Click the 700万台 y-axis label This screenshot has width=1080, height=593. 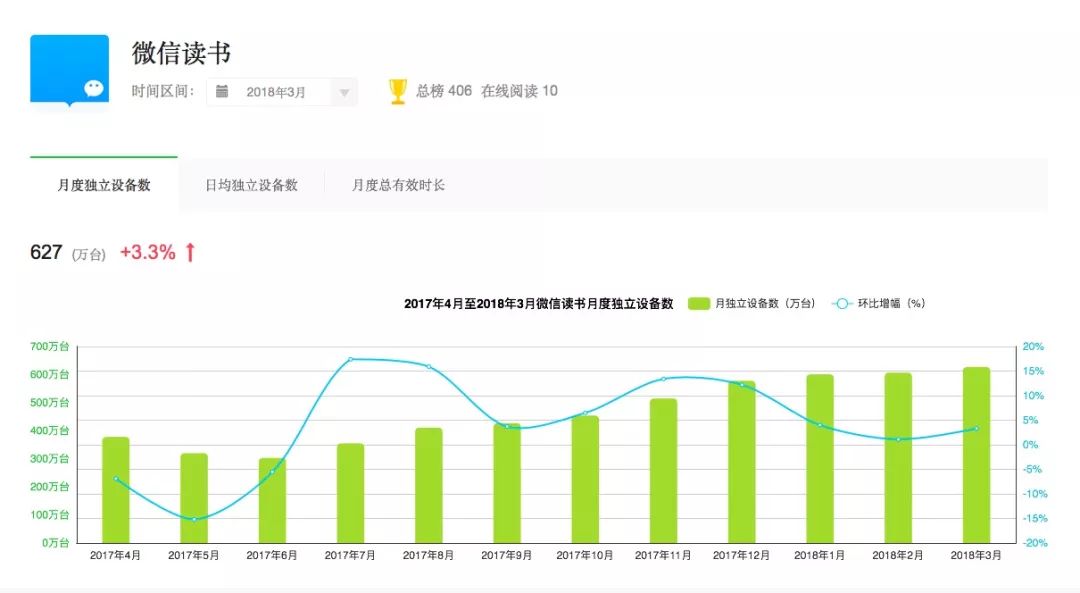tap(50, 346)
